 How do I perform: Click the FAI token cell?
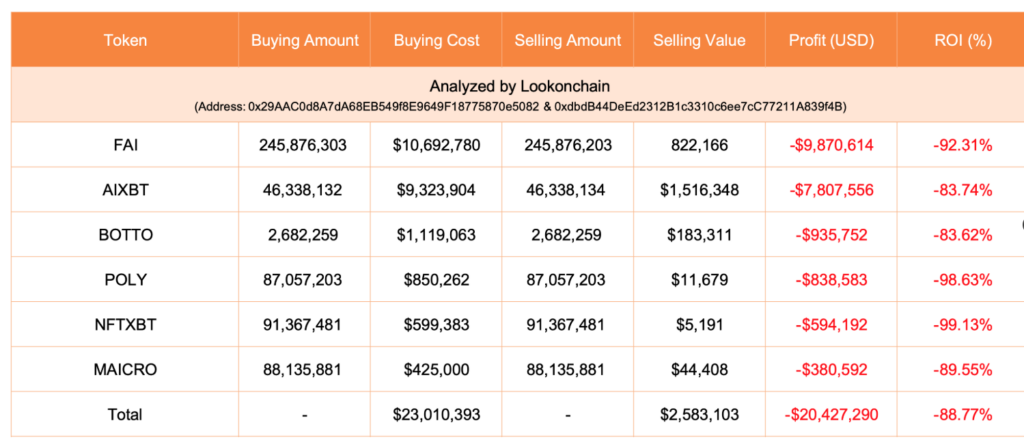(x=125, y=145)
